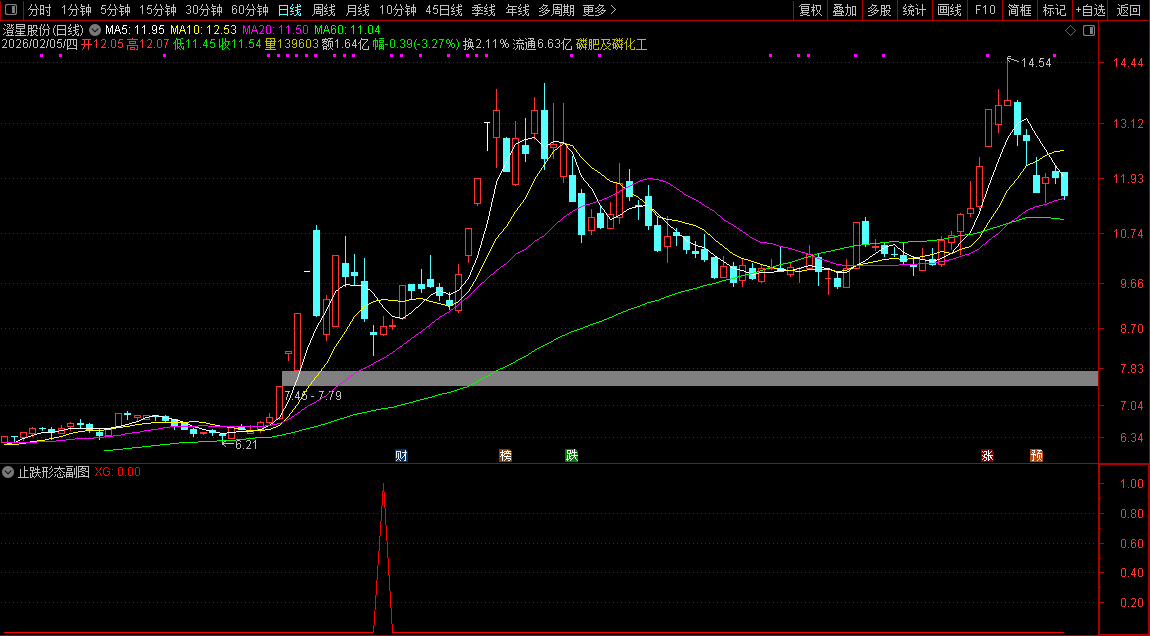Click the diamond icon near price axis
The width and height of the screenshot is (1150, 636).
pyautogui.click(x=1070, y=31)
